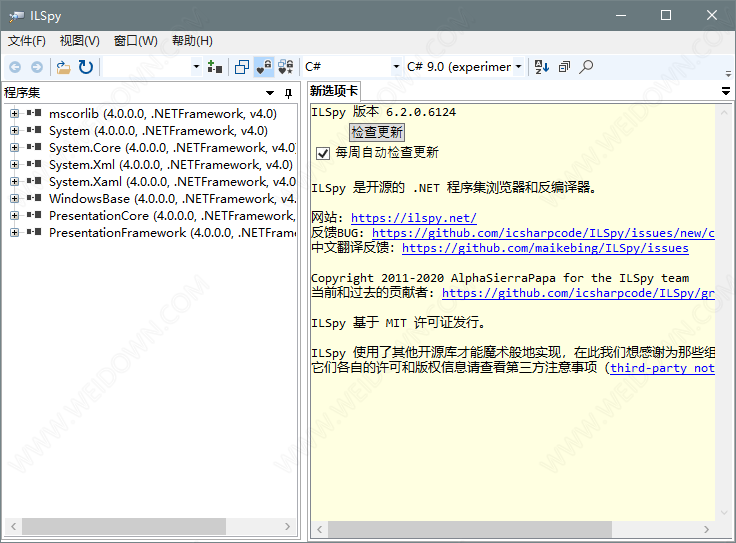Screen dimensions: 736x543
Task: Open the third-party notices link
Action: pos(662,368)
